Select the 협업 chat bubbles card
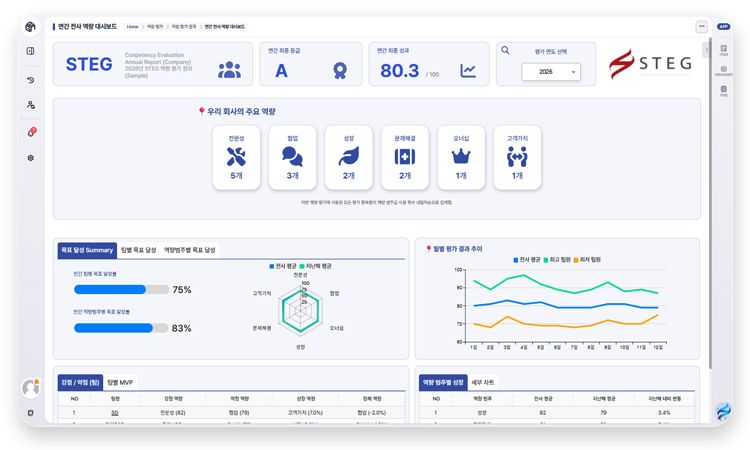Viewport: 750px width, 450px height. coord(292,157)
